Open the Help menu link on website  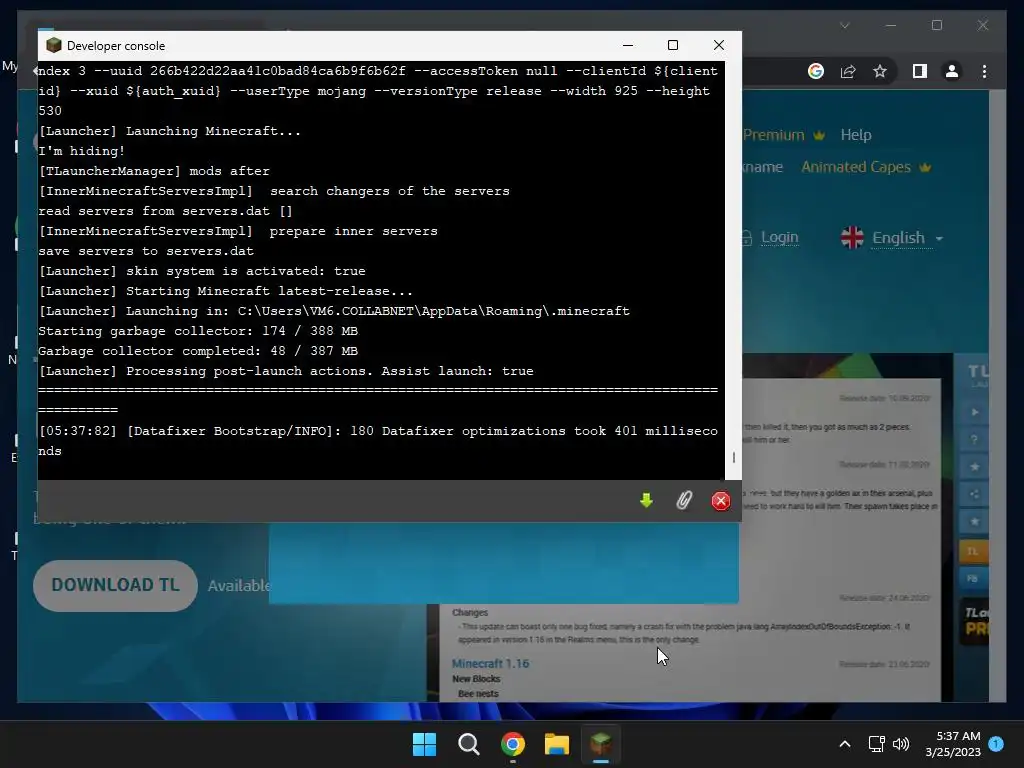pos(856,135)
